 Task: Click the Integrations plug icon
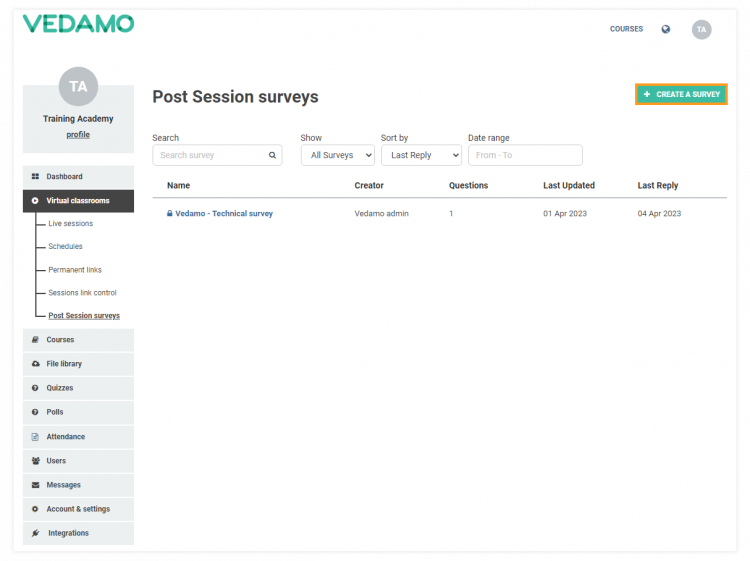point(35,533)
